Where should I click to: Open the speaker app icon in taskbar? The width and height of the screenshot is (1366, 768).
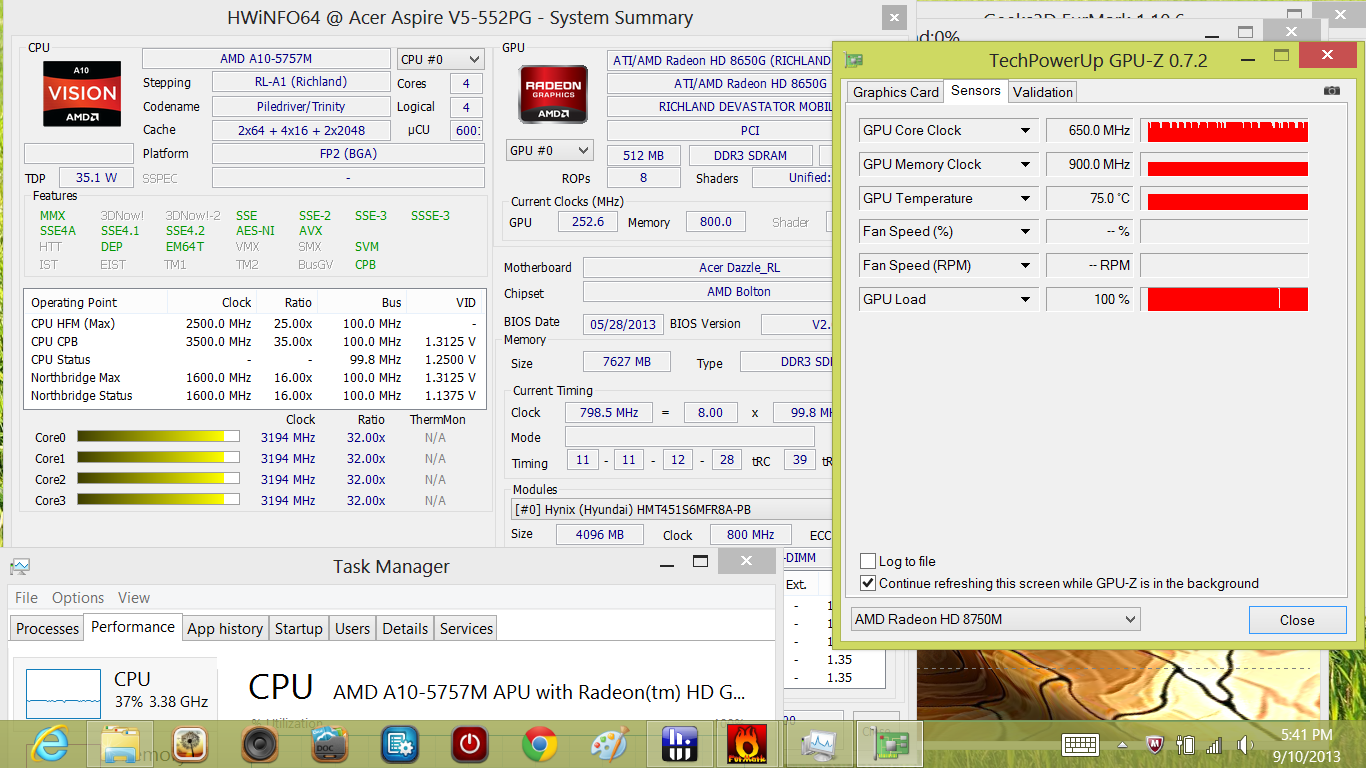click(x=259, y=744)
